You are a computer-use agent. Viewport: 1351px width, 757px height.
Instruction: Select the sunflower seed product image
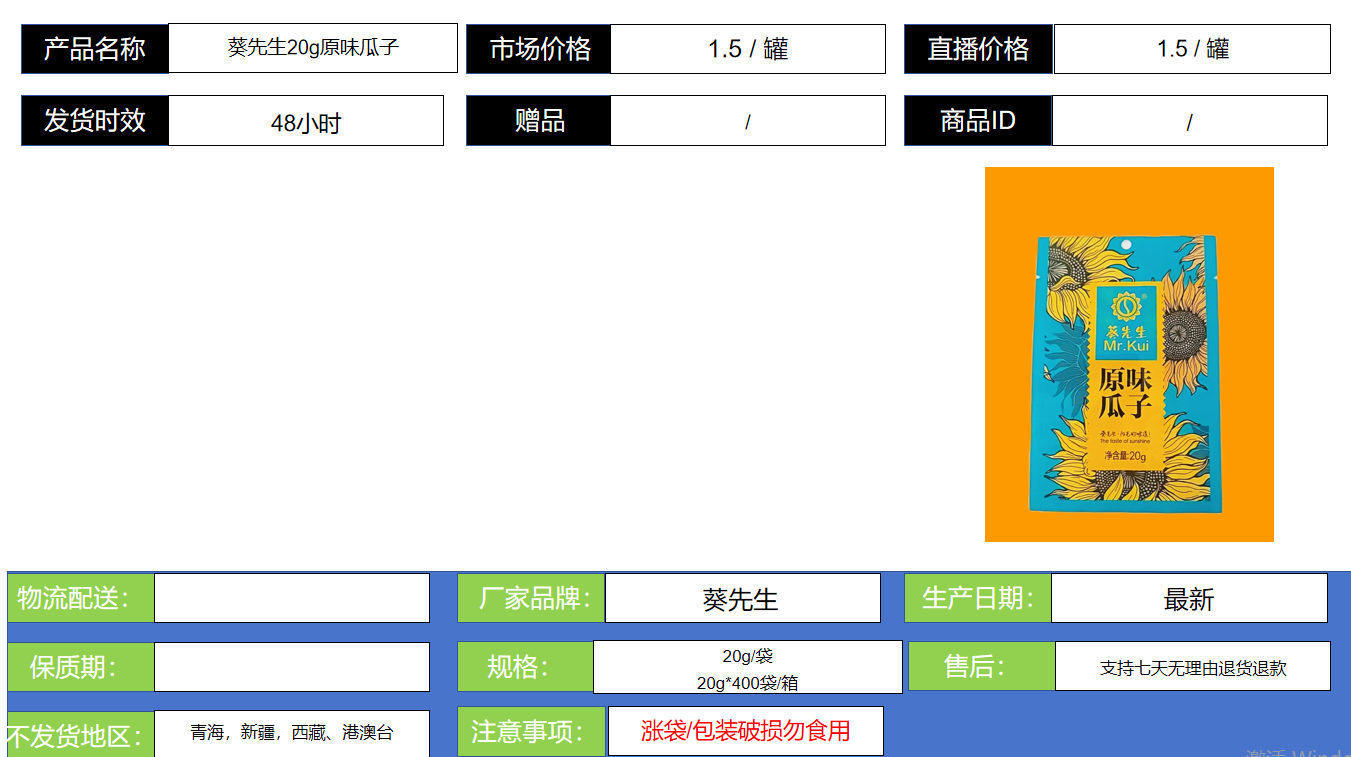pos(1128,354)
